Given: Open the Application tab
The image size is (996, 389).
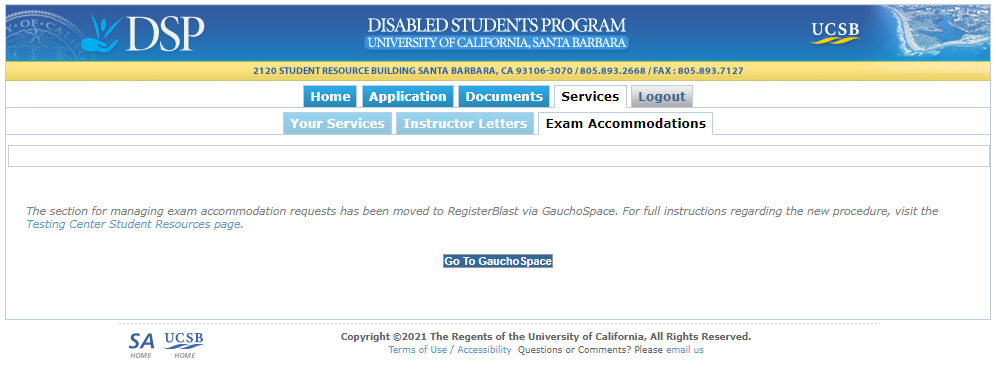Looking at the screenshot, I should 408,97.
